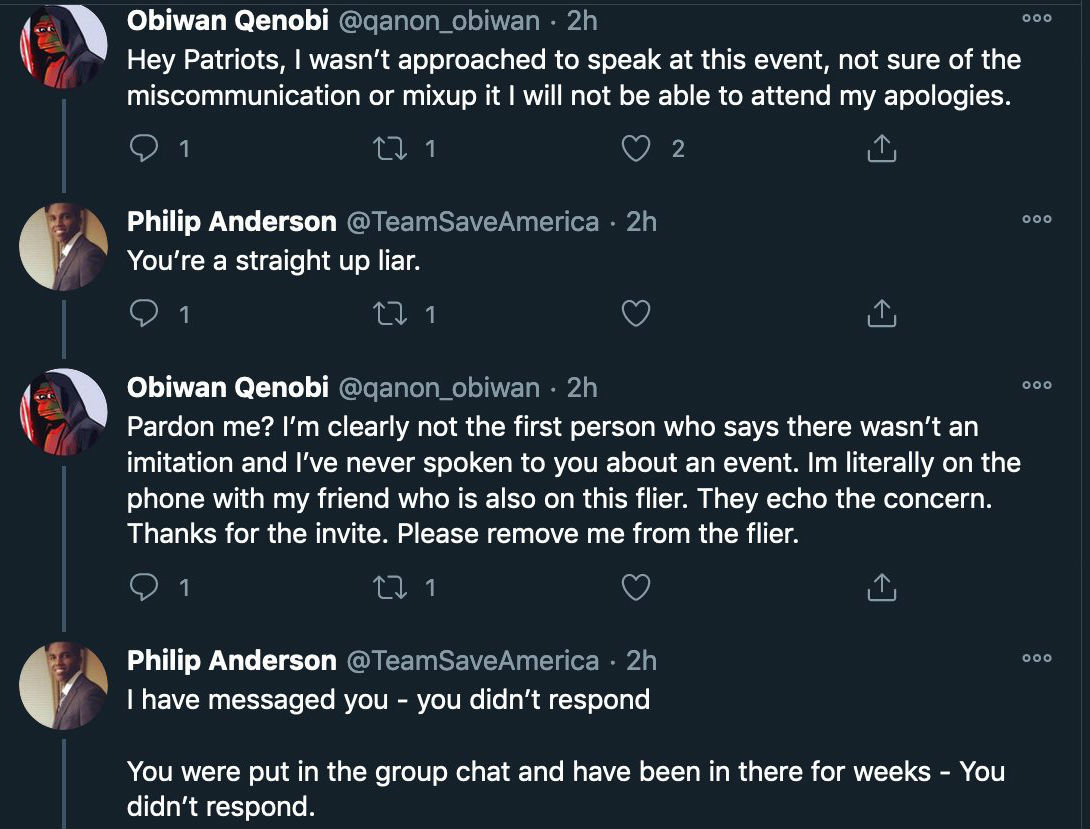Image resolution: width=1090 pixels, height=829 pixels.
Task: Retweet 'You're a straight up liar' tweet
Action: 391,314
